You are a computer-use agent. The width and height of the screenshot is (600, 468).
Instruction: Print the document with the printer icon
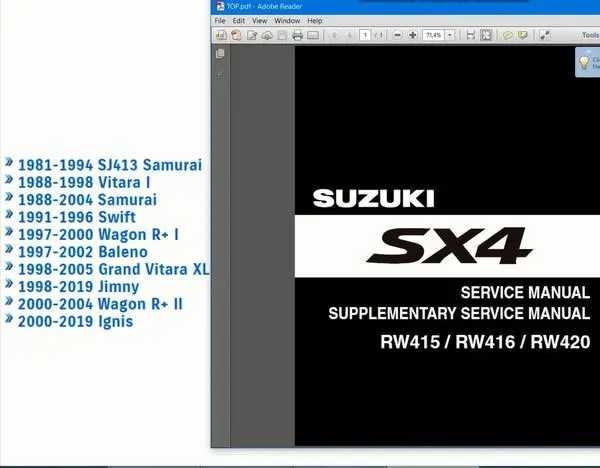tap(297, 35)
